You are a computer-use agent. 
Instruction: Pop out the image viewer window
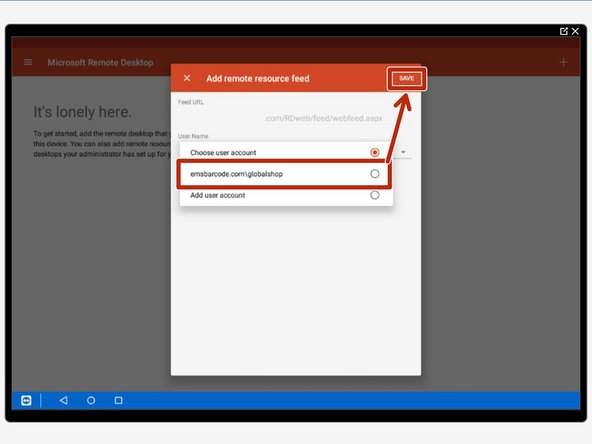pyautogui.click(x=564, y=31)
